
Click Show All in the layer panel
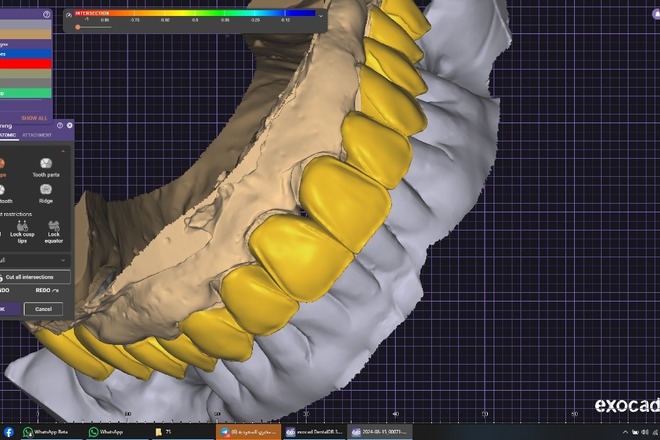tap(34, 117)
